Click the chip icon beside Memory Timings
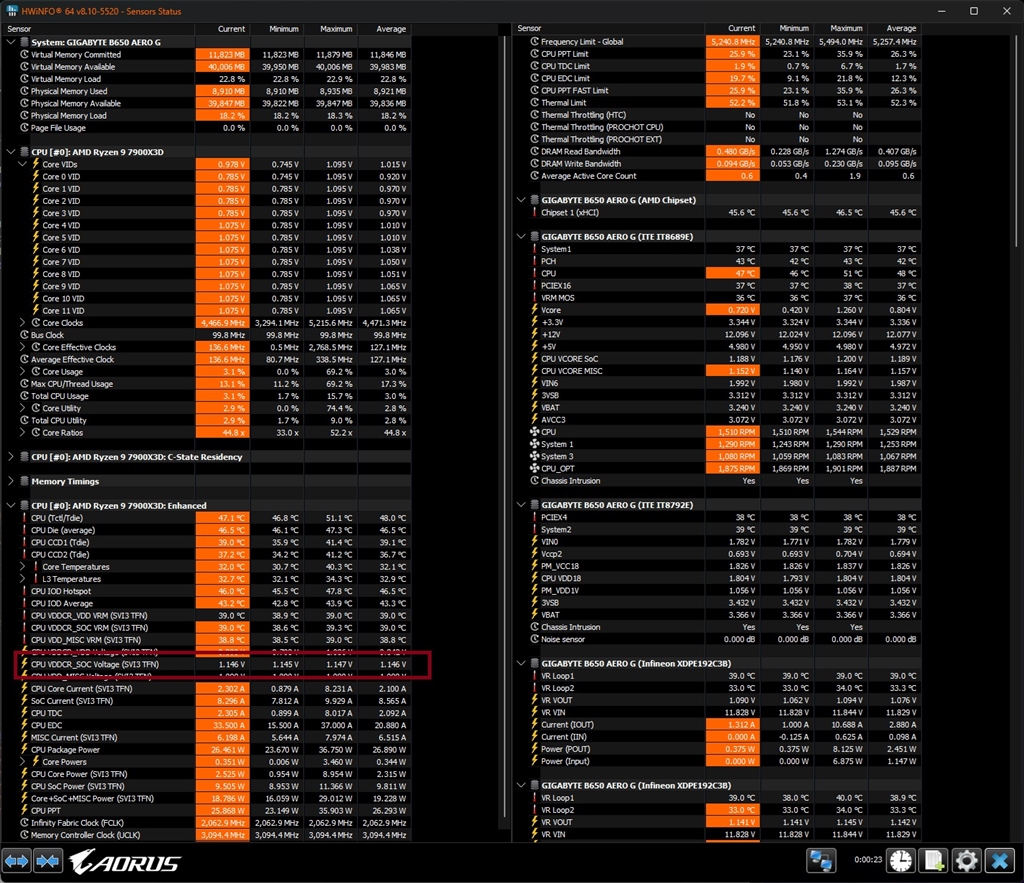 (x=24, y=481)
